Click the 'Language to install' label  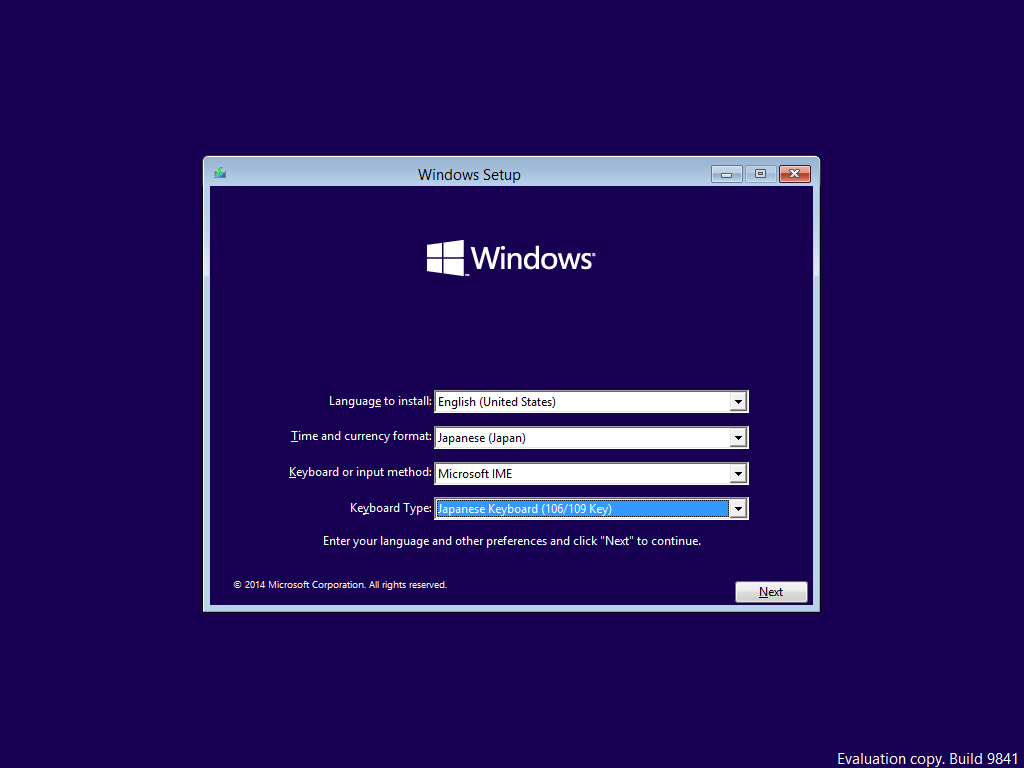pyautogui.click(x=380, y=401)
